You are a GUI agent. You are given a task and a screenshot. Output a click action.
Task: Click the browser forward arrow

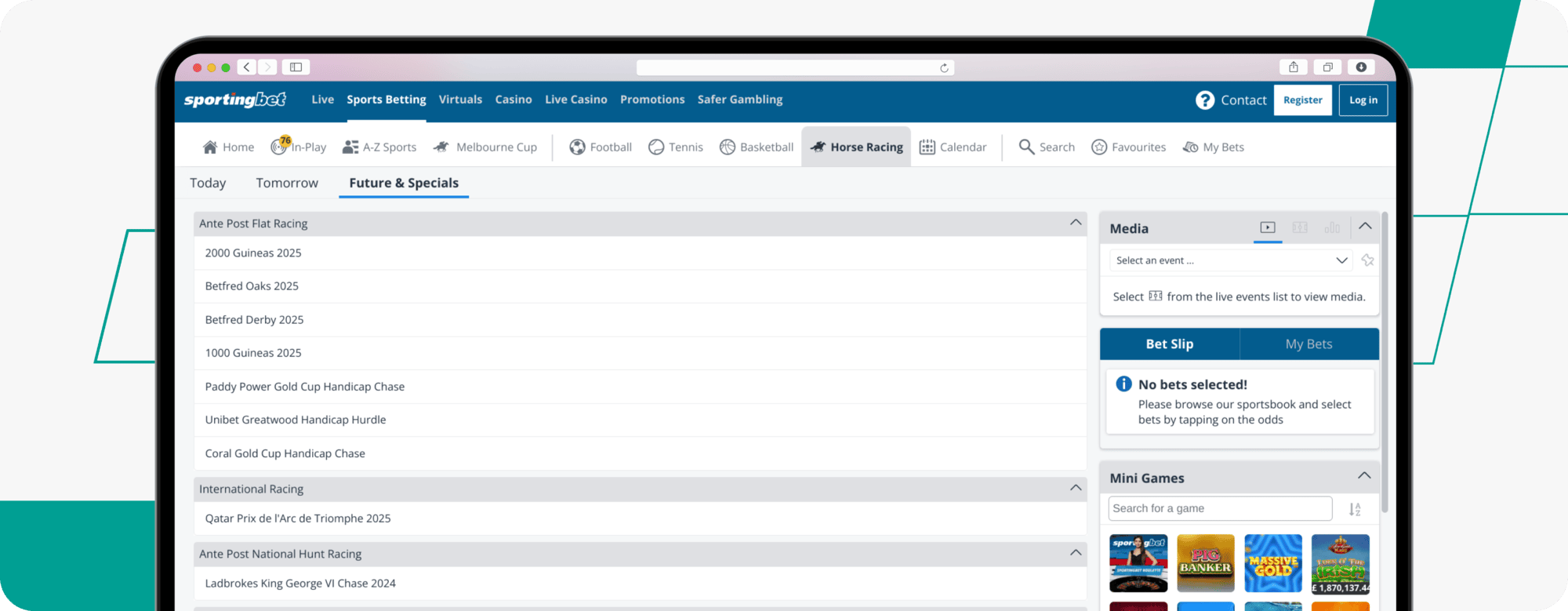267,67
